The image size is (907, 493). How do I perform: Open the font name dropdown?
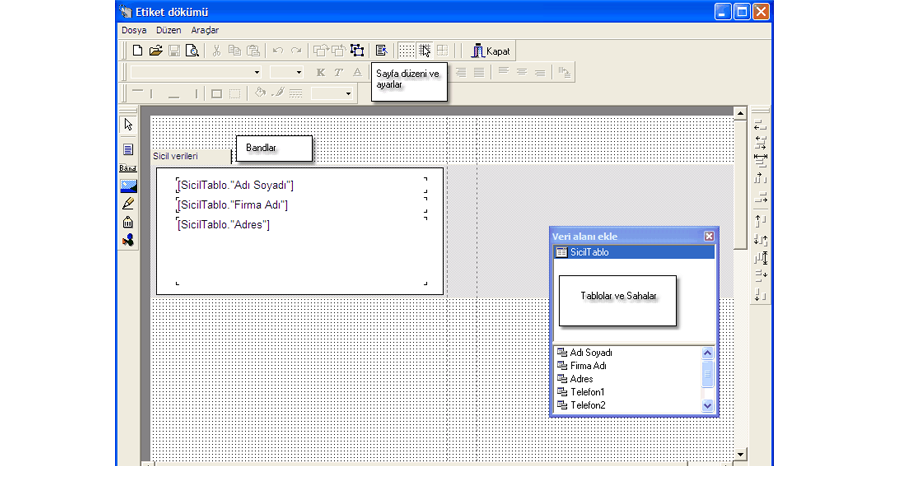pyautogui.click(x=257, y=72)
